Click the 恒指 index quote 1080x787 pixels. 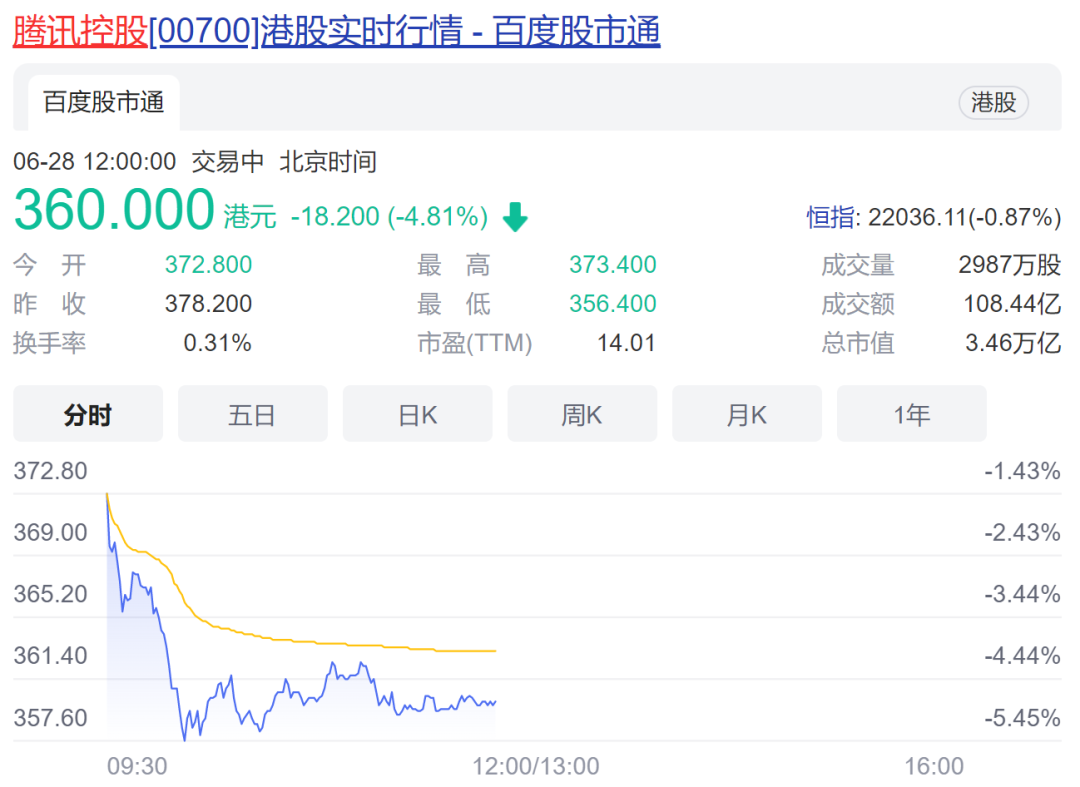point(933,217)
